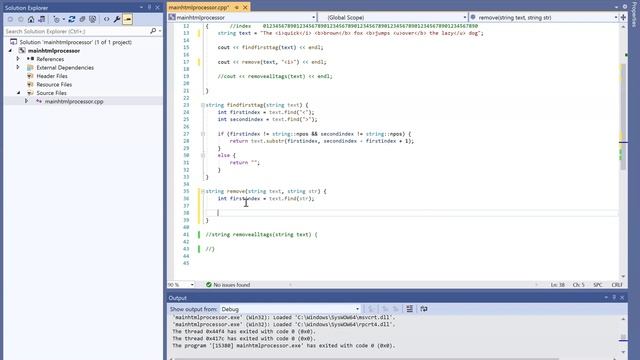This screenshot has width=640, height=360.
Task: Select the mainhtmlprocessor project
Action: 53,51
